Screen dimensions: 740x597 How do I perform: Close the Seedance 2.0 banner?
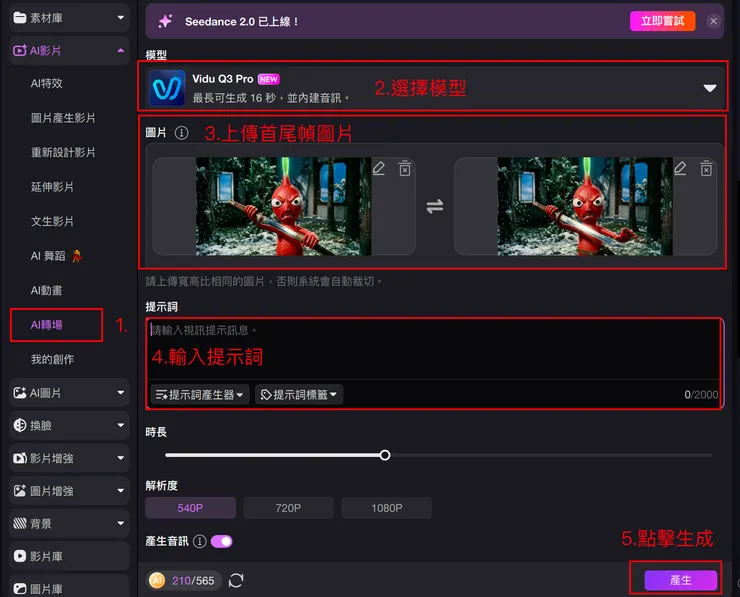pos(714,21)
